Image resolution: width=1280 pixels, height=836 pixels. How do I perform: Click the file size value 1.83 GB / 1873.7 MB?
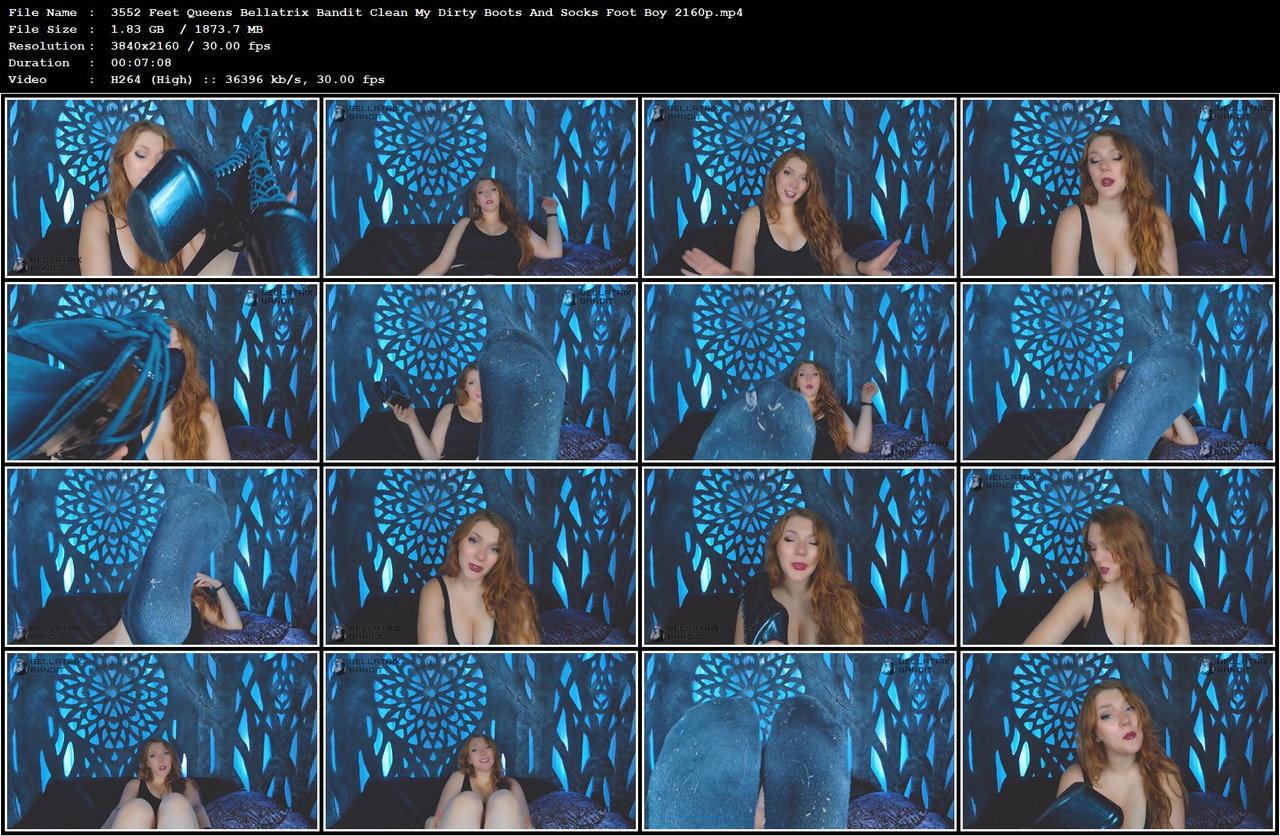tap(187, 30)
